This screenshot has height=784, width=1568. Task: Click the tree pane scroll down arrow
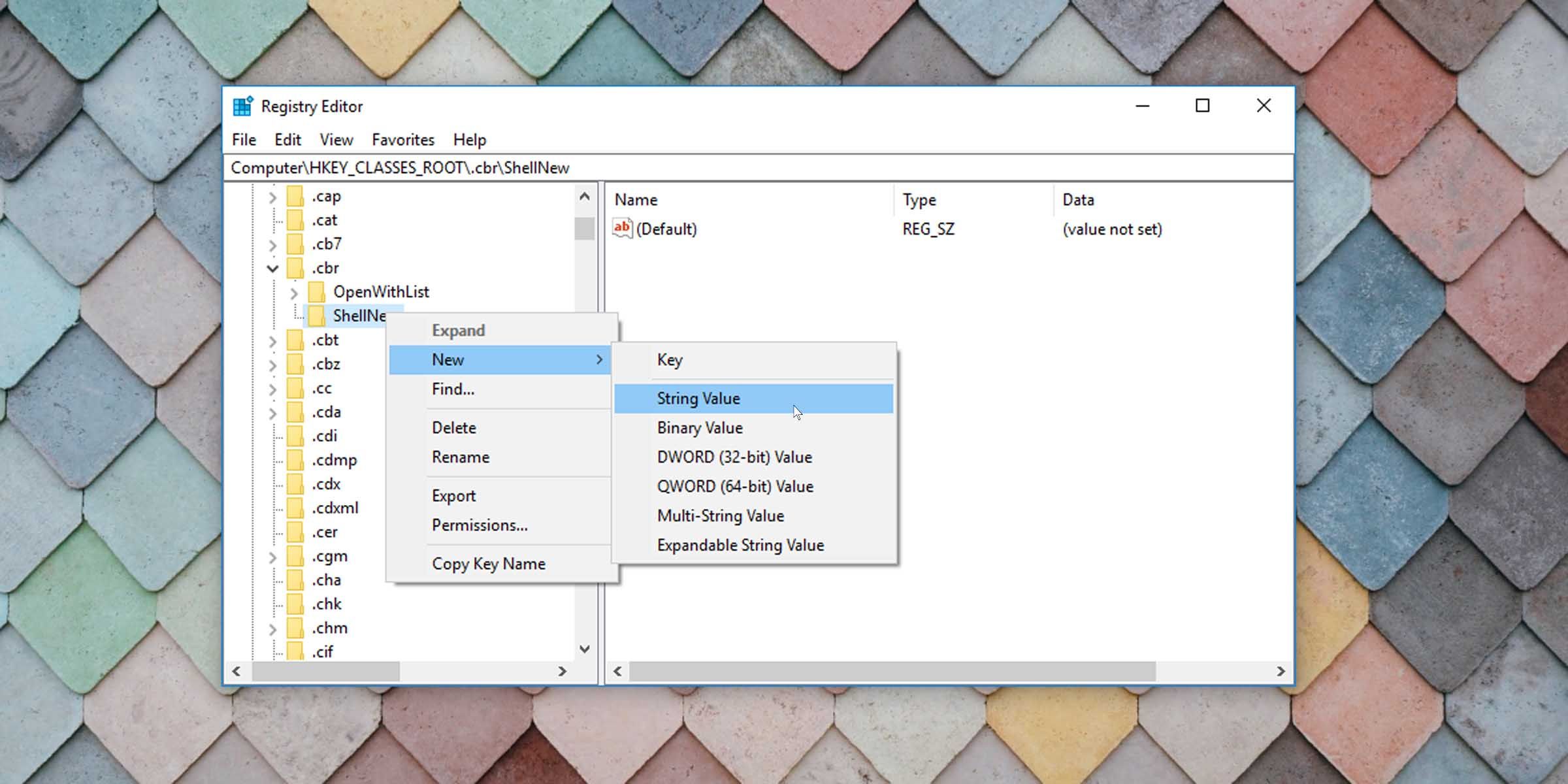pyautogui.click(x=585, y=649)
